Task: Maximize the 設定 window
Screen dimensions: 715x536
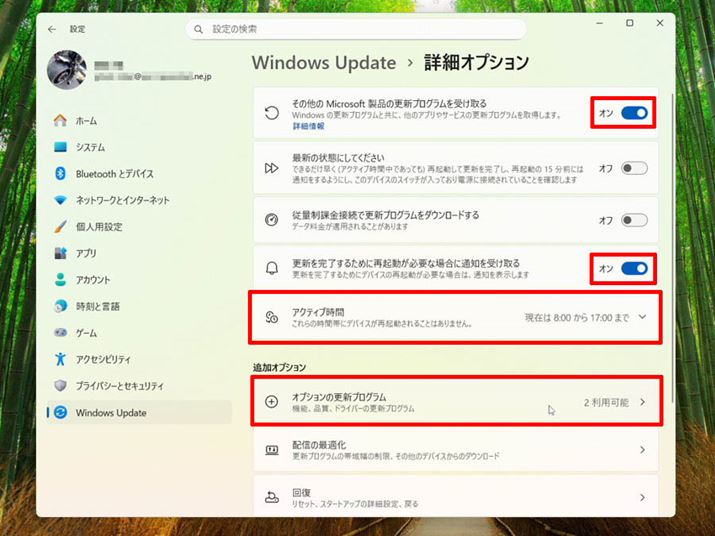Action: [x=630, y=23]
